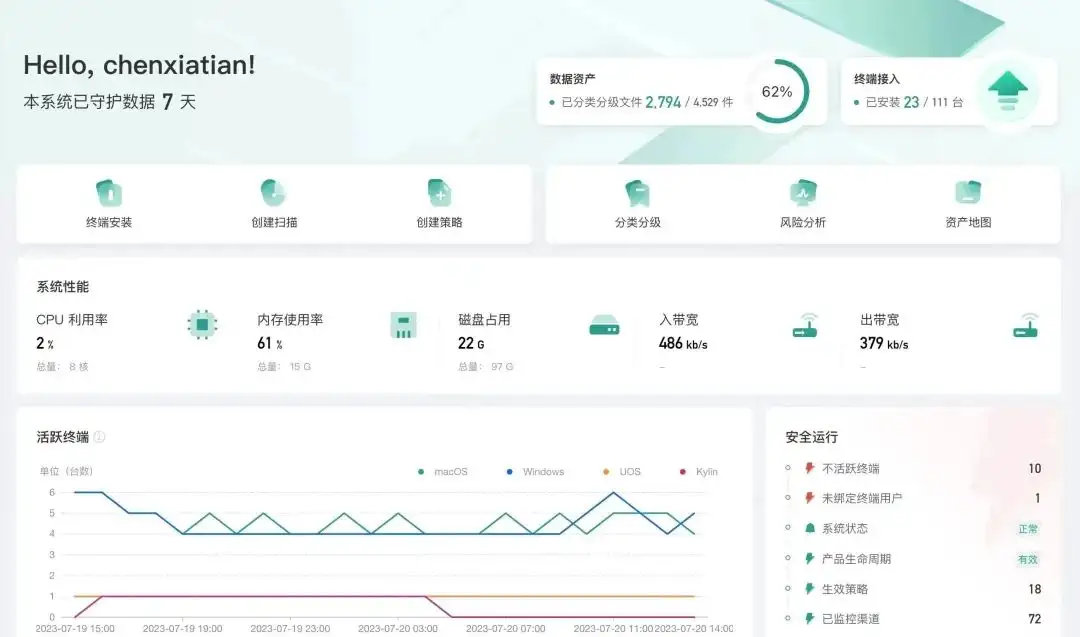This screenshot has width=1080, height=637.
Task: Click the 数据资产 card title
Action: (572, 79)
